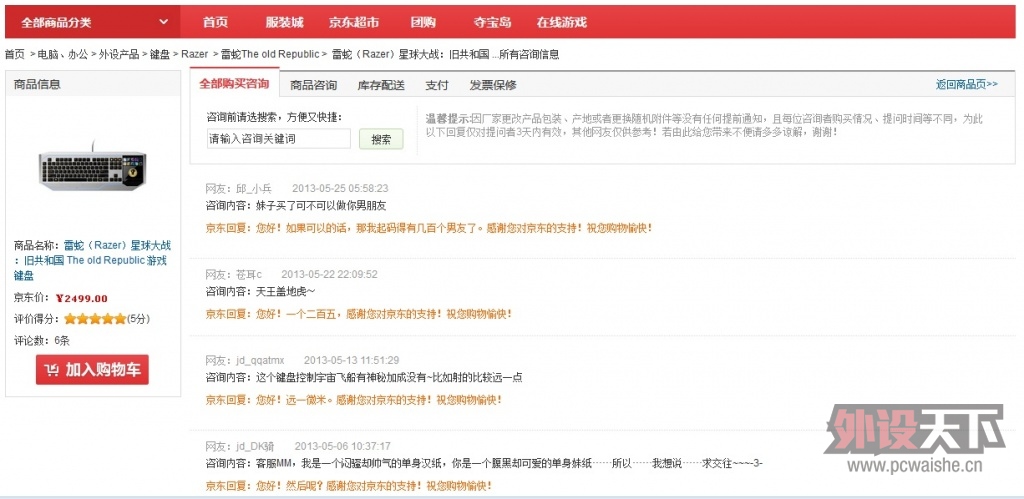Follow the 键盘 breadcrumb link
The image size is (1024, 499).
160,54
